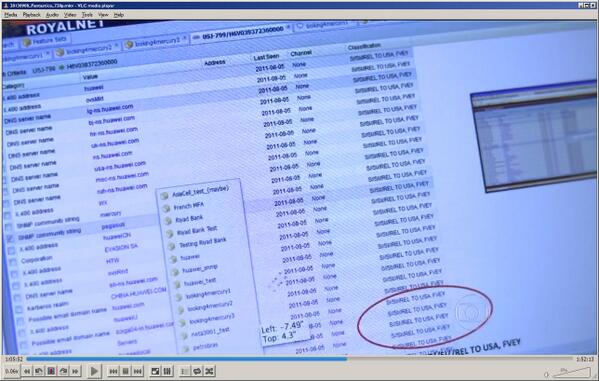This screenshot has width=599, height=381.
Task: Open the Playback menu
Action: [x=31, y=15]
